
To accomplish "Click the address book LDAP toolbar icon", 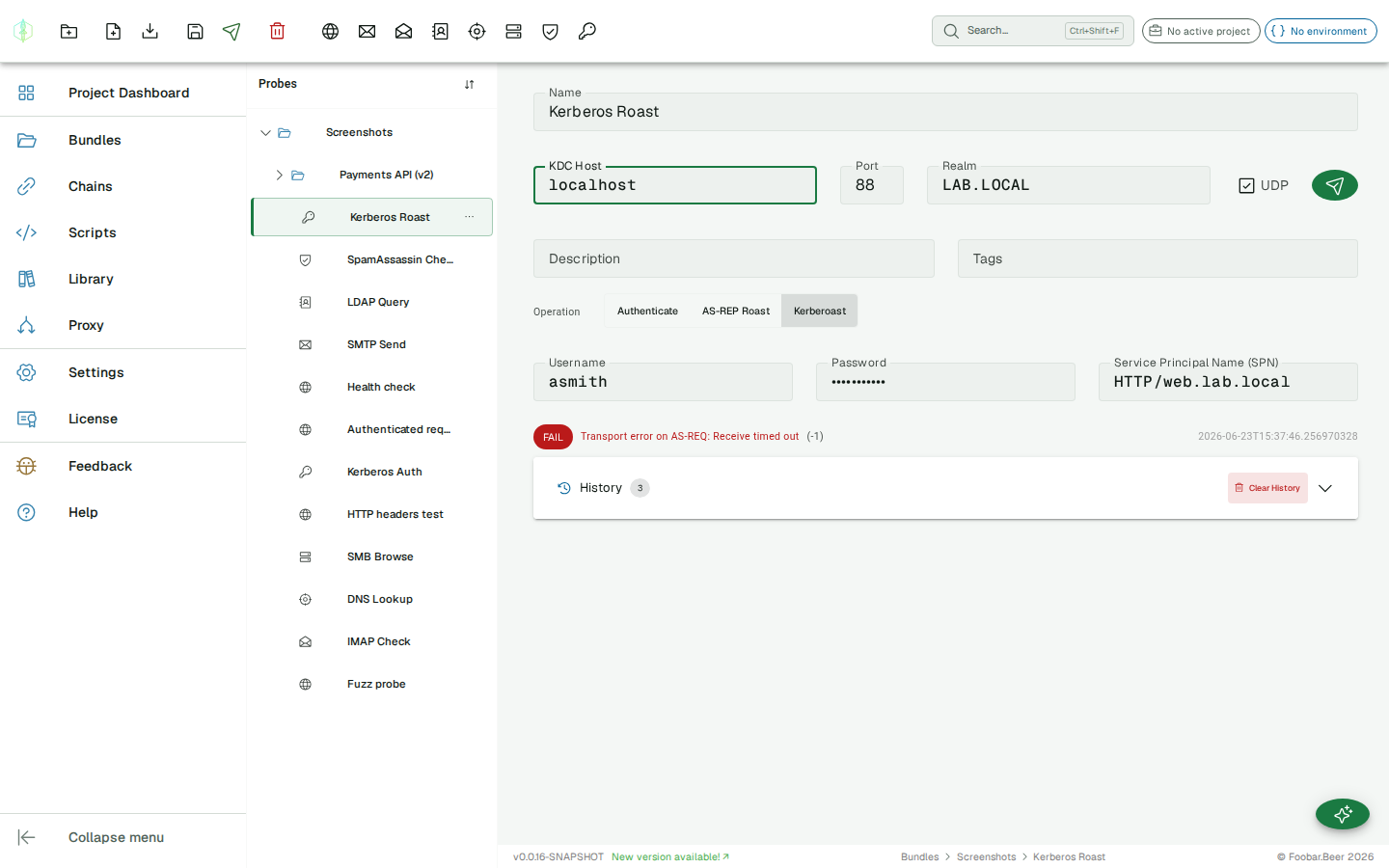I will point(440,31).
